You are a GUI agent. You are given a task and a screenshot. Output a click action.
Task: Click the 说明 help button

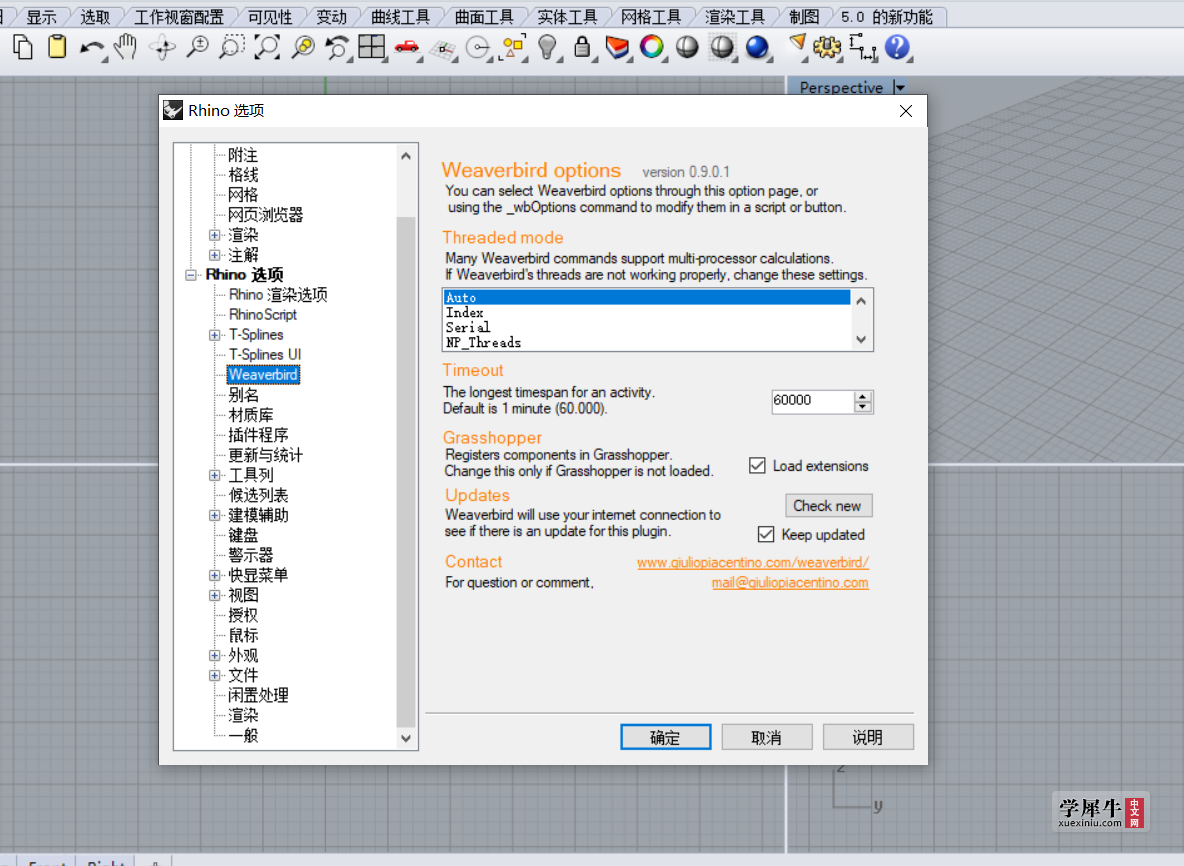click(868, 737)
